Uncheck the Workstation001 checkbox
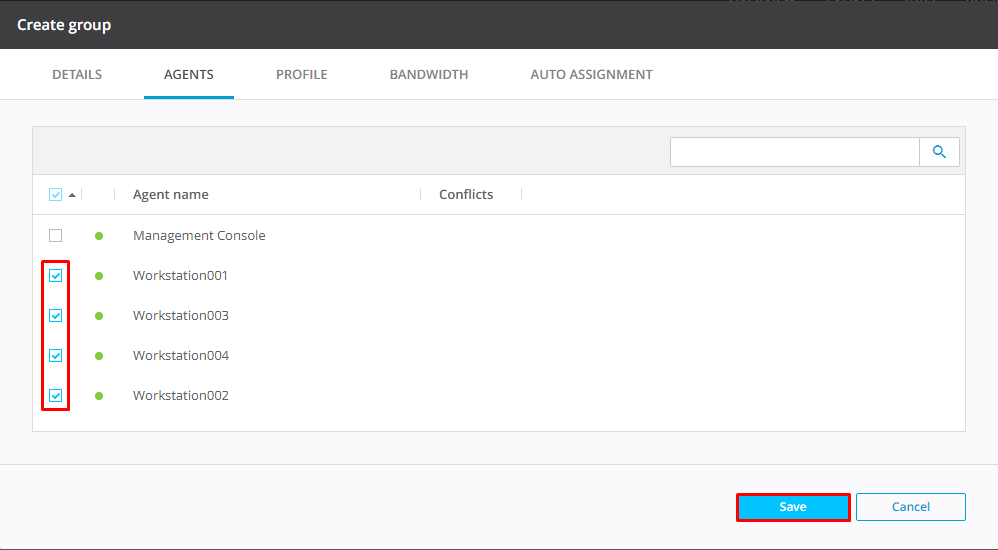This screenshot has width=998, height=550. pos(55,276)
